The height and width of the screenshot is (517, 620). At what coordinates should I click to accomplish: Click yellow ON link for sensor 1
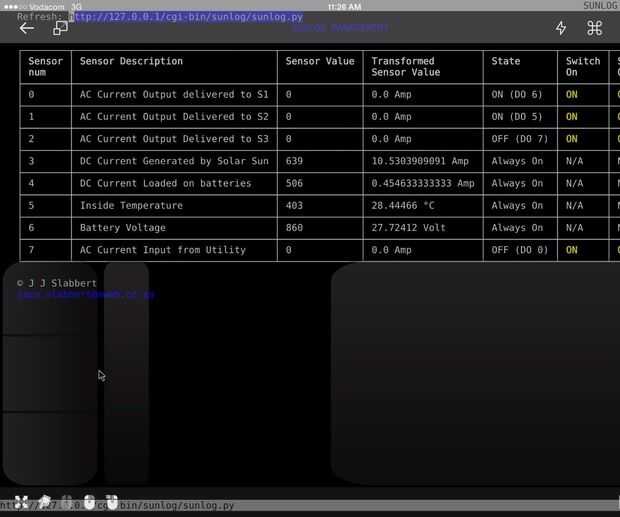click(571, 117)
